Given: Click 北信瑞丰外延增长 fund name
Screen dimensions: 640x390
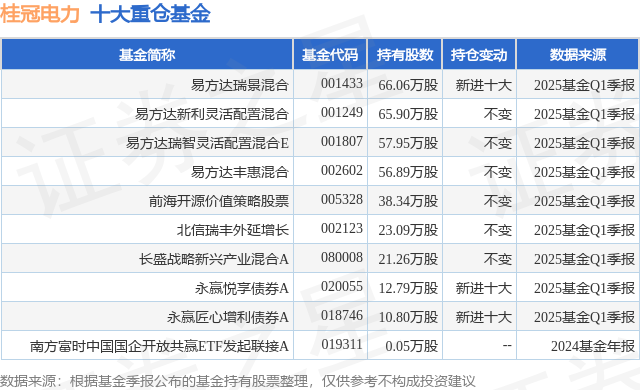Looking at the screenshot, I should coord(233,230).
